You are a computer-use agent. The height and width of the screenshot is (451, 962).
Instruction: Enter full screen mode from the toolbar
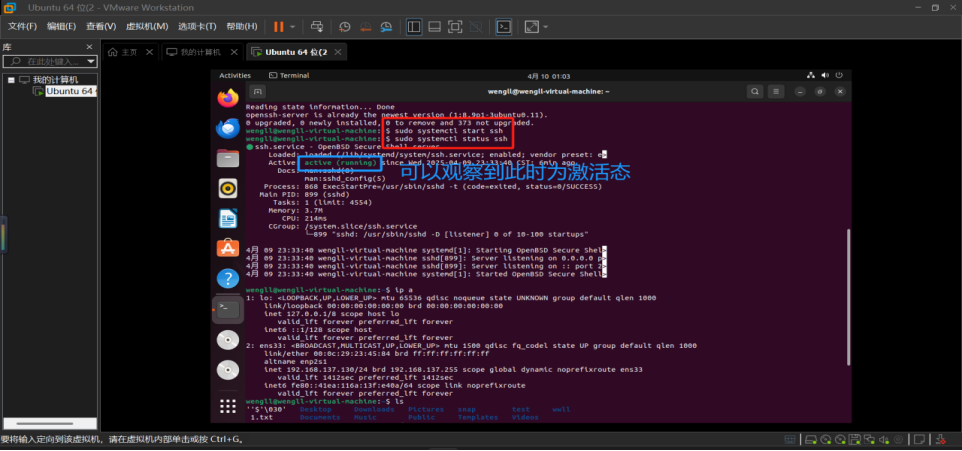tap(455, 27)
